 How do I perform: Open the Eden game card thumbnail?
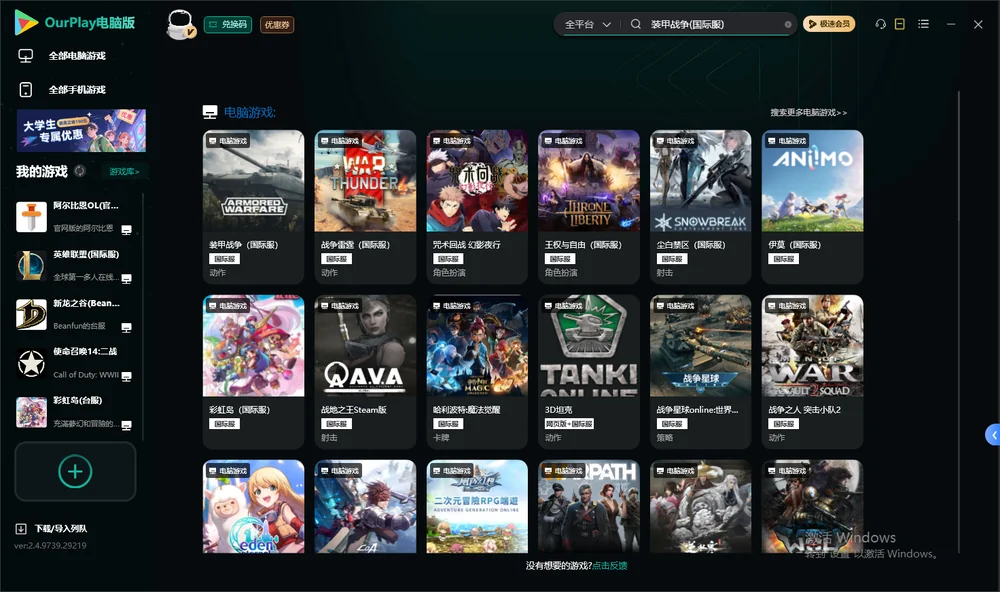(x=253, y=507)
